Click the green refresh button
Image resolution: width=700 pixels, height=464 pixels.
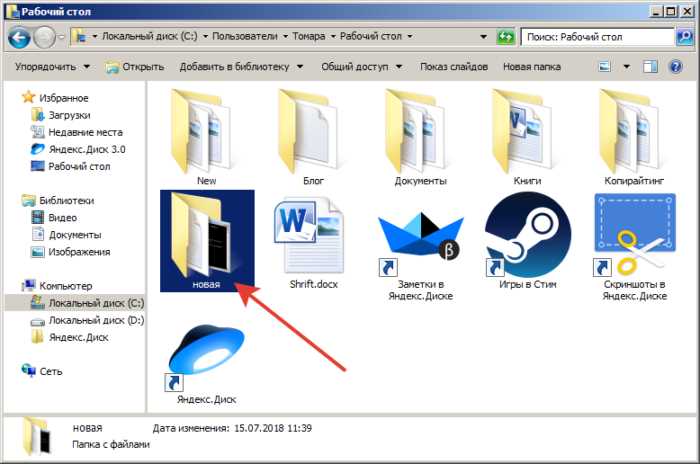coord(505,37)
